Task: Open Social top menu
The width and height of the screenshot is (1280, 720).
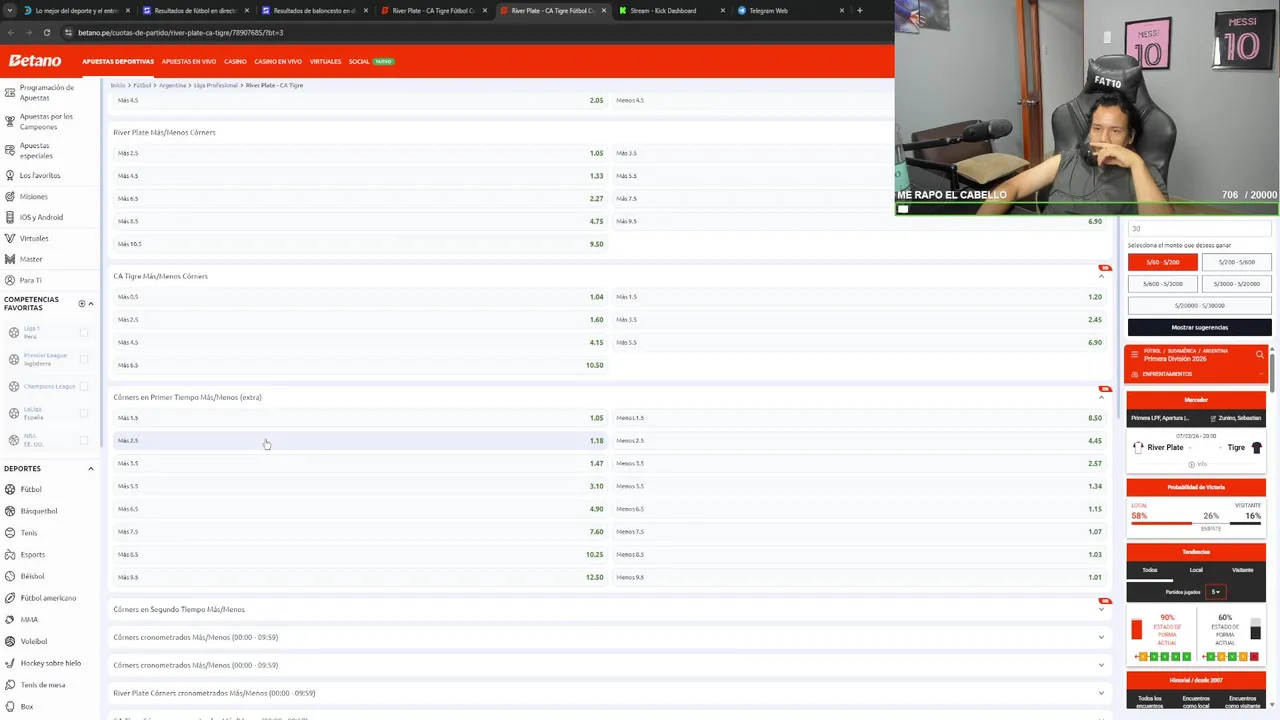Action: point(359,62)
